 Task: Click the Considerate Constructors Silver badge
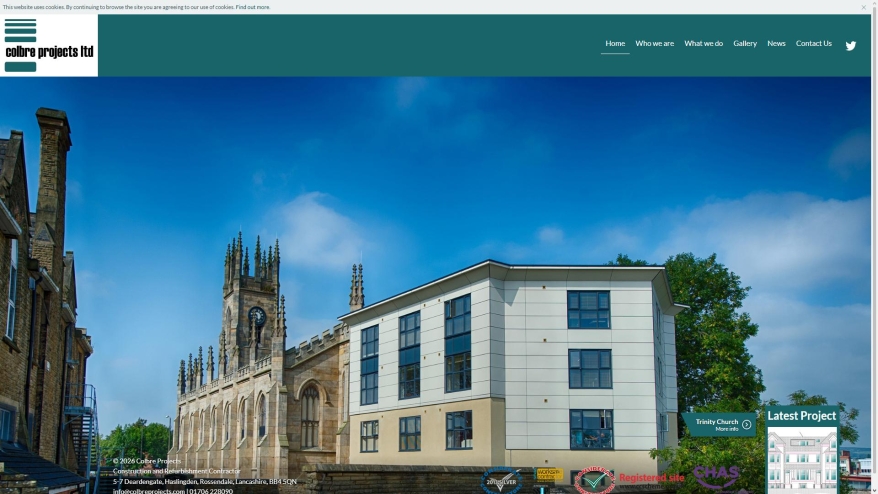pyautogui.click(x=502, y=481)
